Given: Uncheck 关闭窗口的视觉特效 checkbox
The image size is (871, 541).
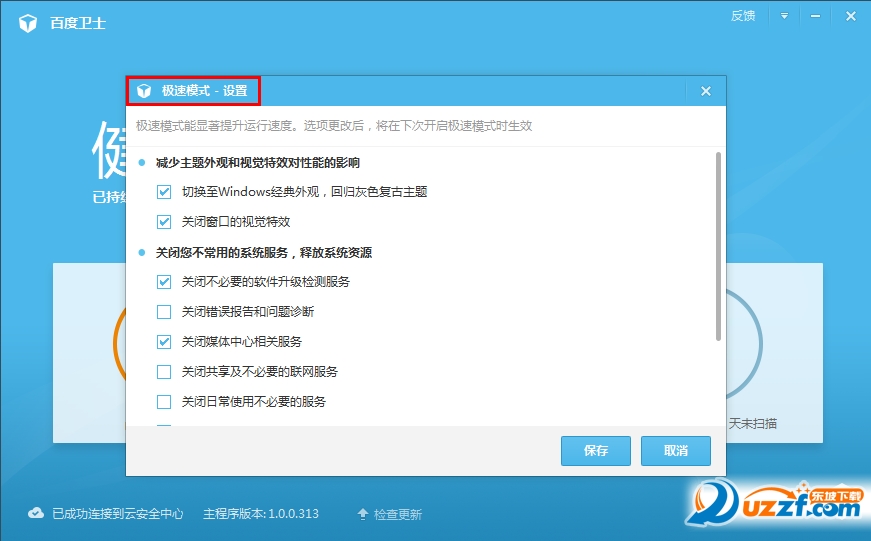Looking at the screenshot, I should (165, 222).
